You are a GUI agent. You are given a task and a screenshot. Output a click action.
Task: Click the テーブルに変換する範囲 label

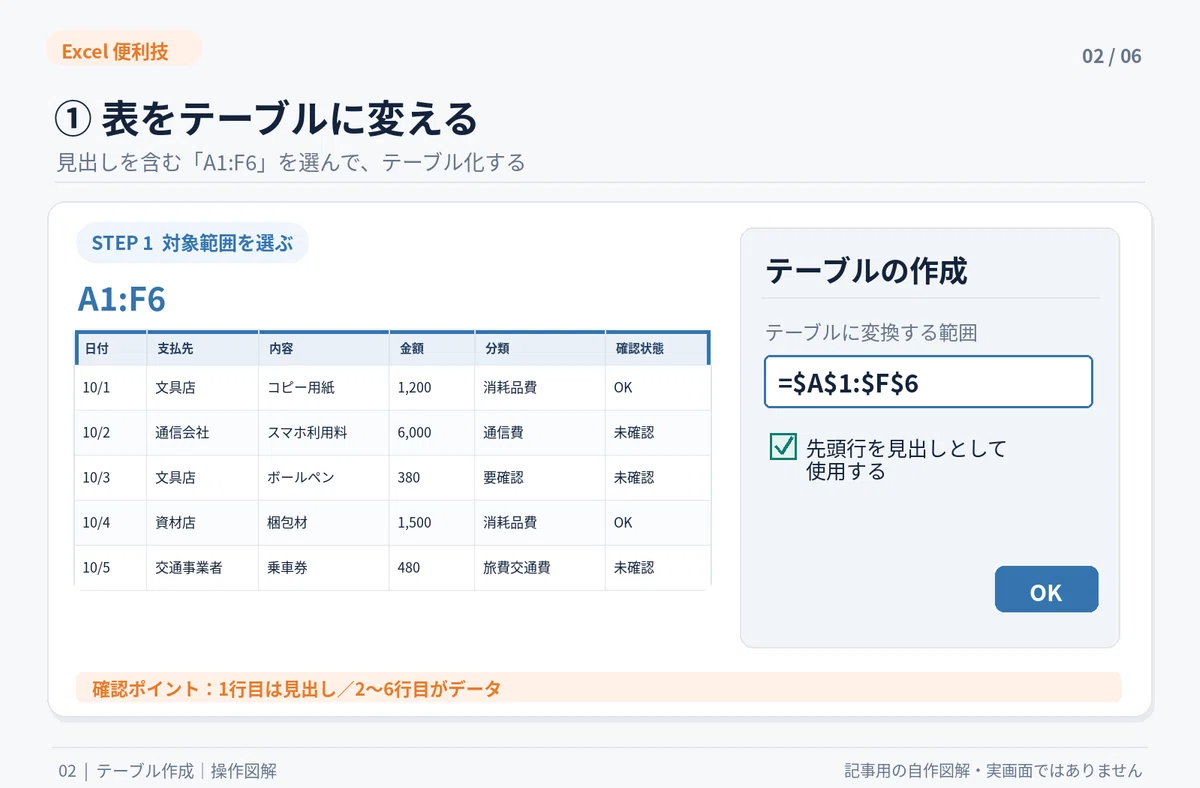pos(871,333)
